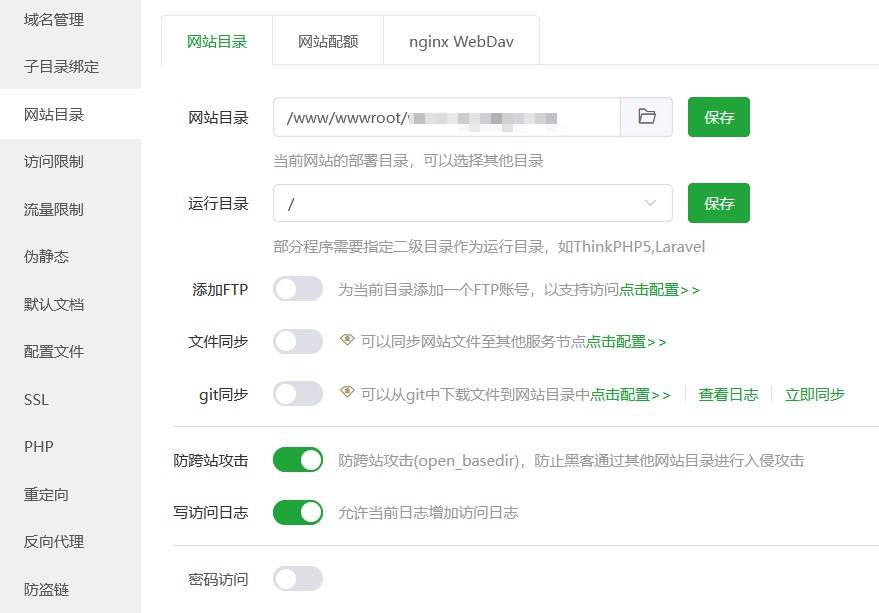This screenshot has width=879, height=613.
Task: Disable the 防跨站攻击 switch
Action: [298, 460]
